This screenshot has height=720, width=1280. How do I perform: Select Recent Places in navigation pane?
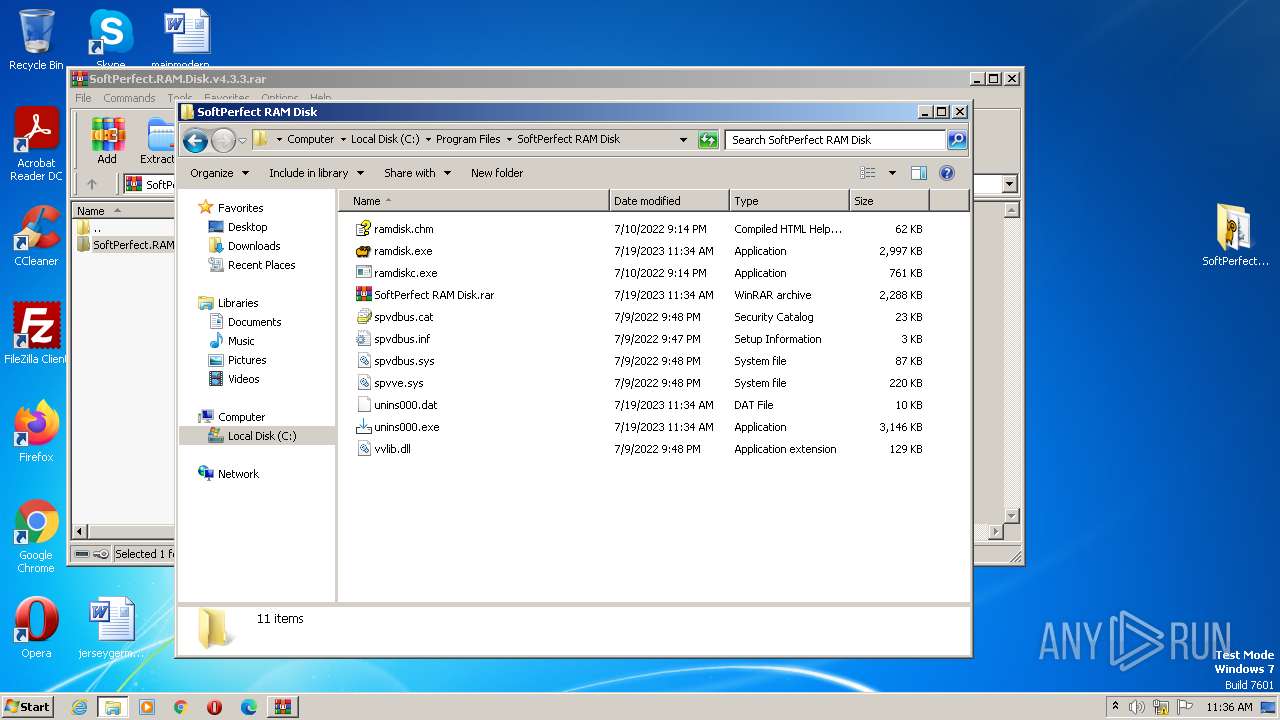coord(261,265)
